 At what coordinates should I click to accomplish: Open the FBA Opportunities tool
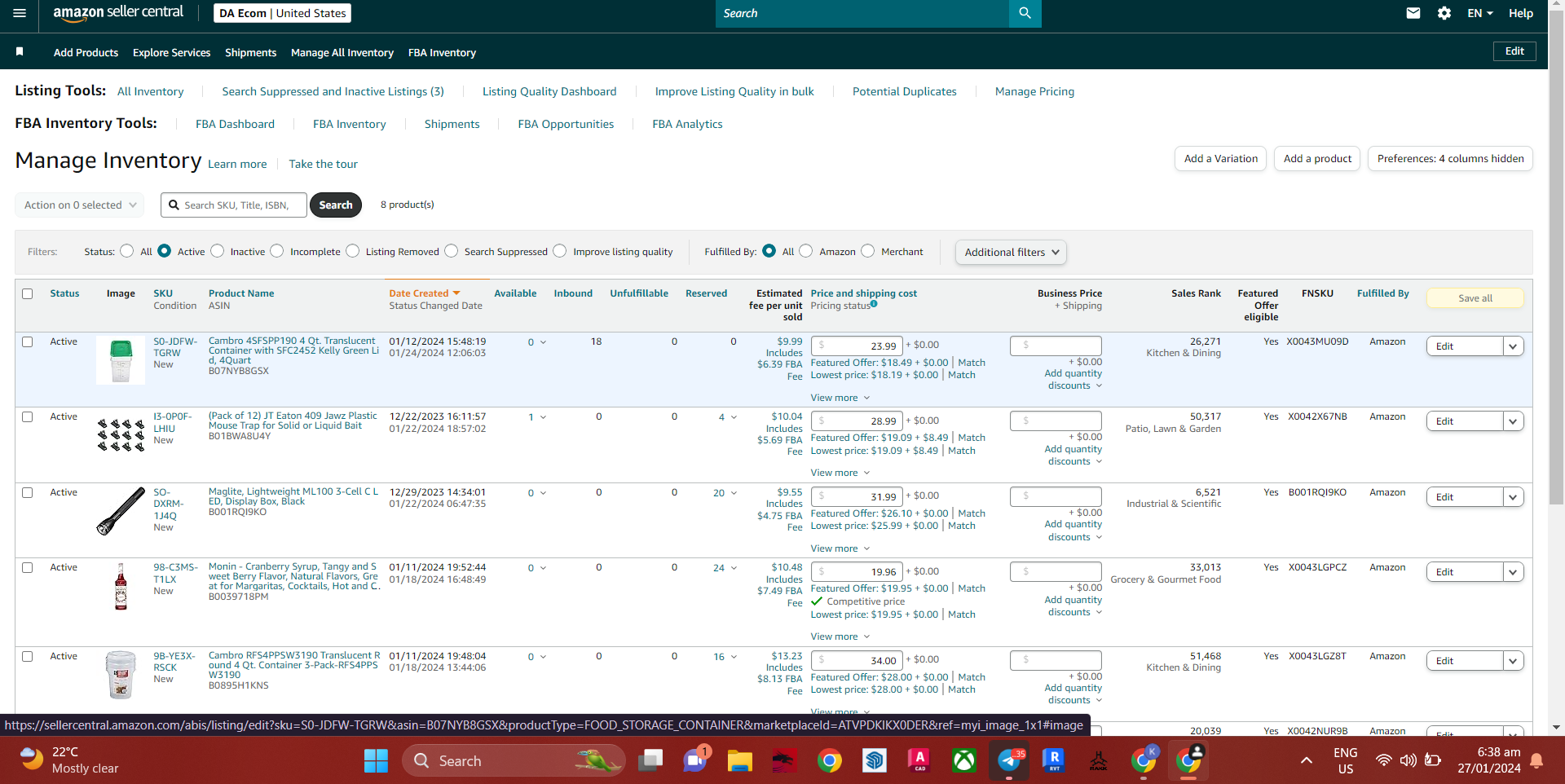566,124
